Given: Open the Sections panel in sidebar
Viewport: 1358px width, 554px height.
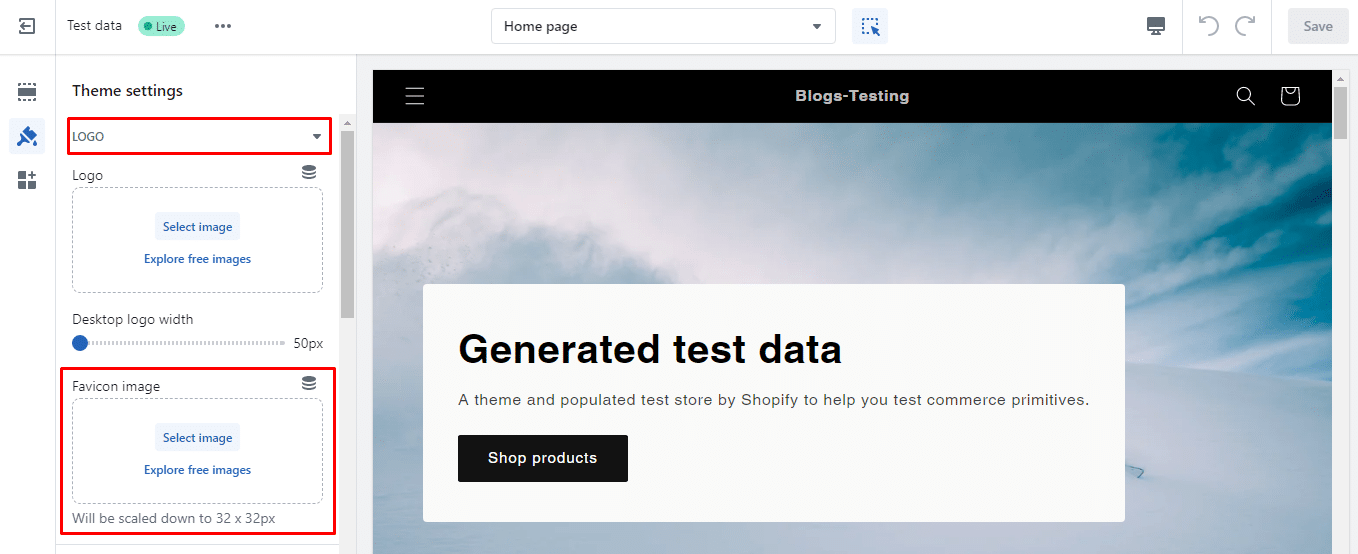Looking at the screenshot, I should click(x=27, y=92).
